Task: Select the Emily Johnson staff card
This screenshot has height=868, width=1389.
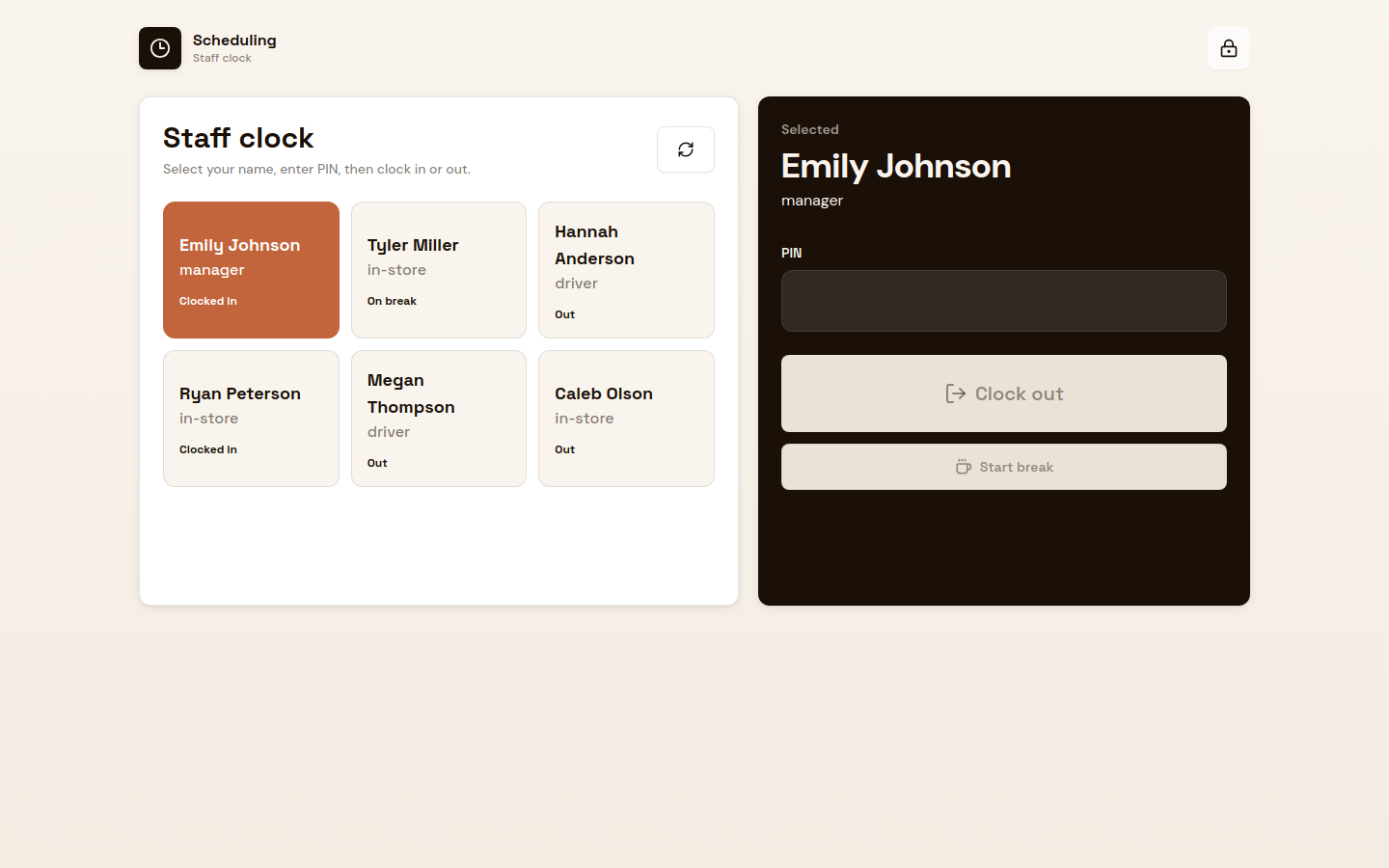Action: pos(251,270)
